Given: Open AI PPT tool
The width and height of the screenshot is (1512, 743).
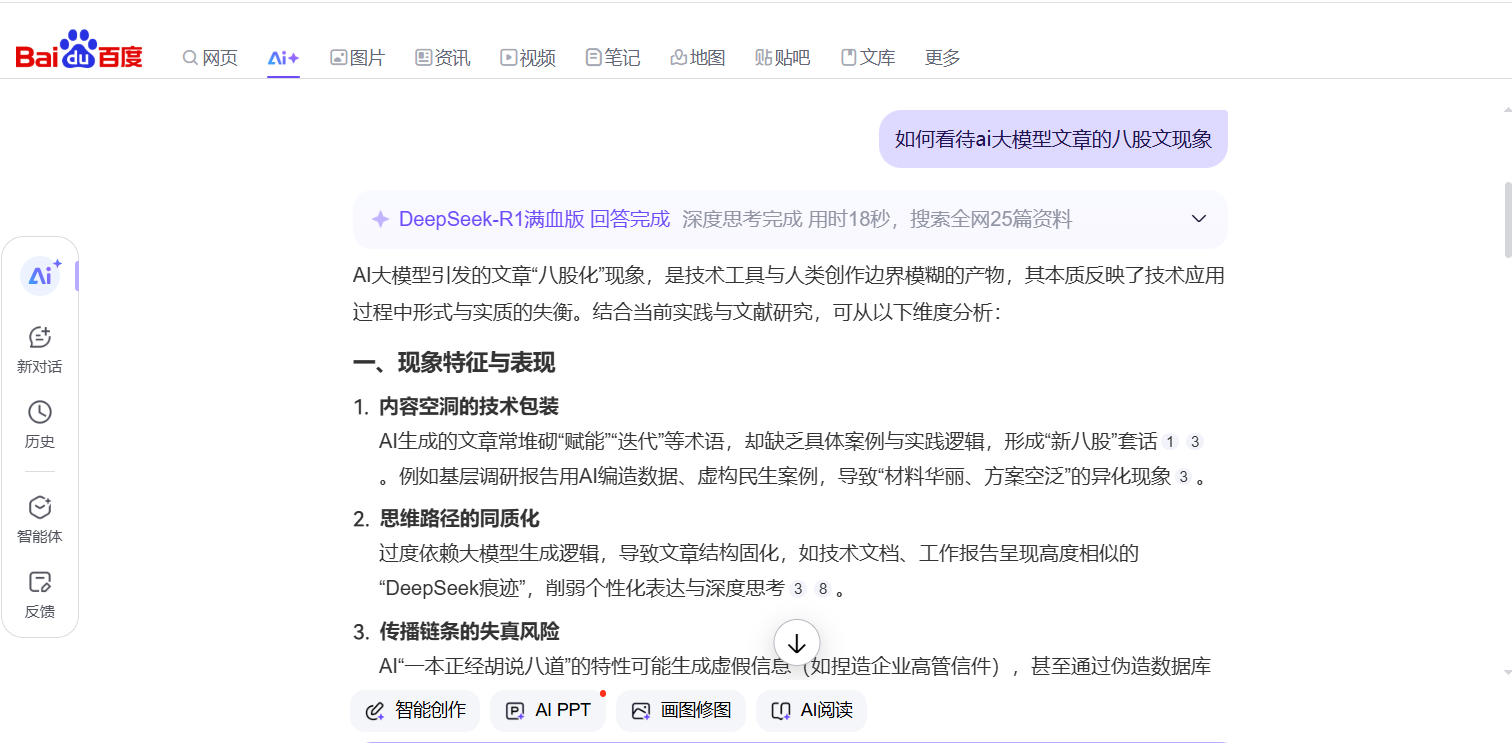Looking at the screenshot, I should pos(548,711).
